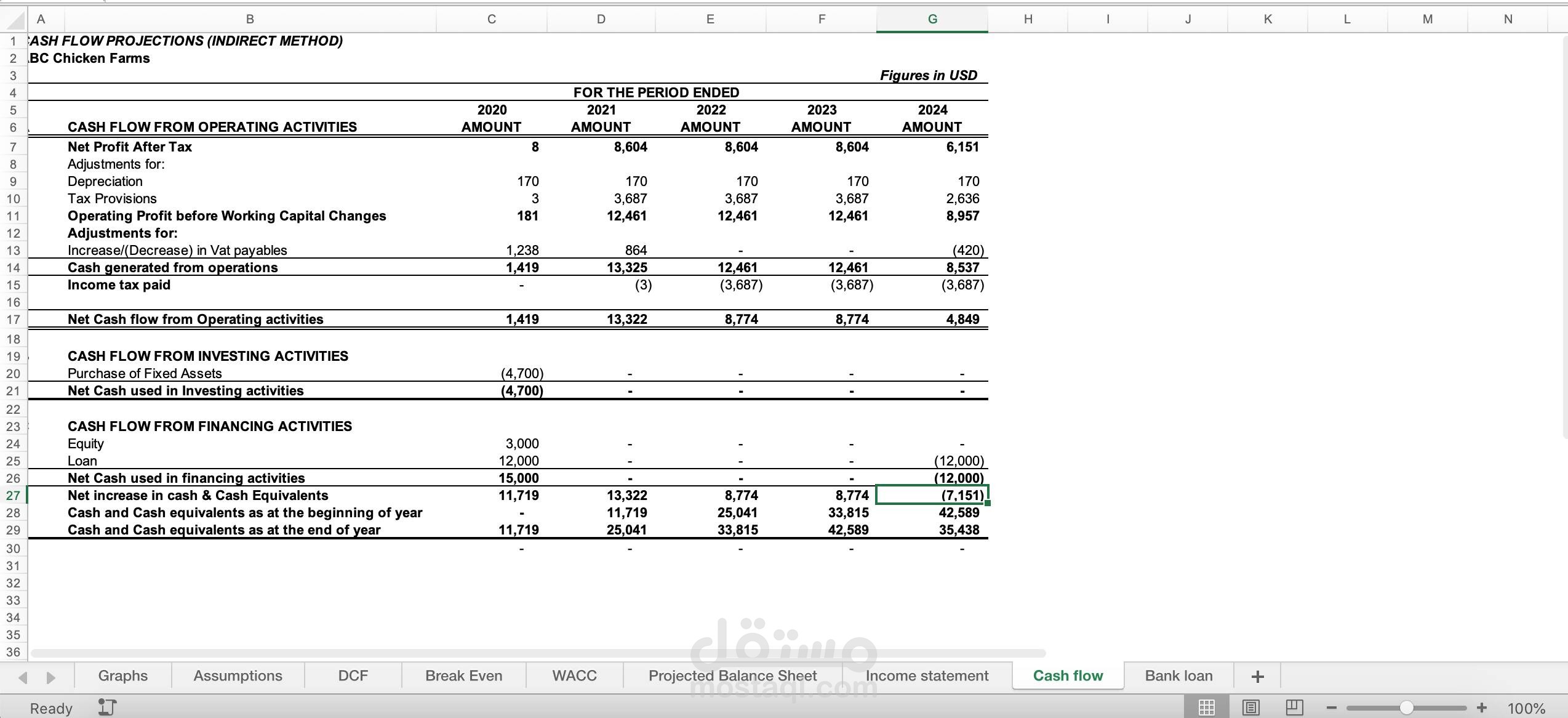The width and height of the screenshot is (1568, 718).
Task: Click the zoom in plus icon
Action: coord(1482,708)
